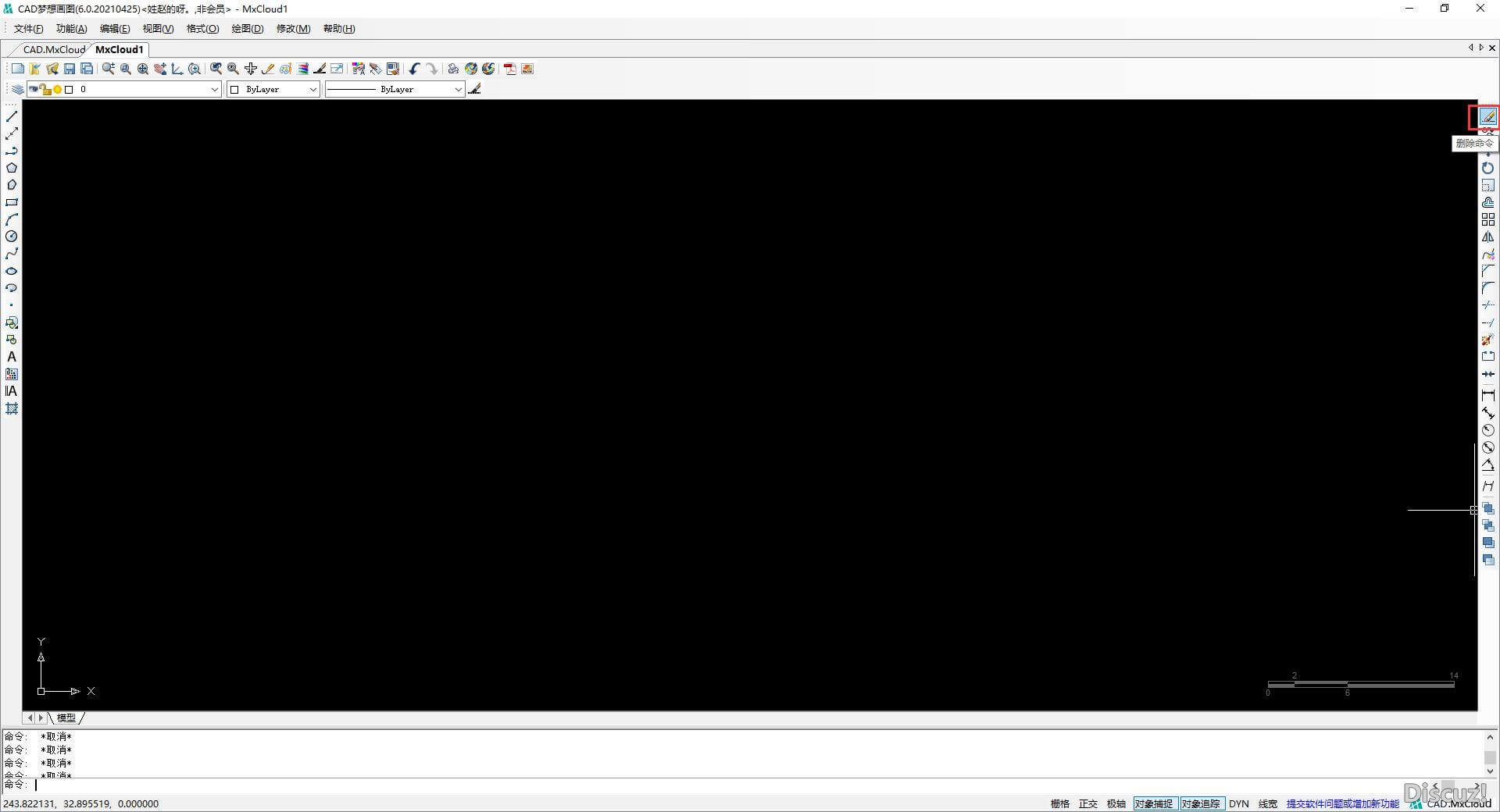Toggle 栅格 grid mode in status bar
Screen dimensions: 1500x812
coord(1059,803)
